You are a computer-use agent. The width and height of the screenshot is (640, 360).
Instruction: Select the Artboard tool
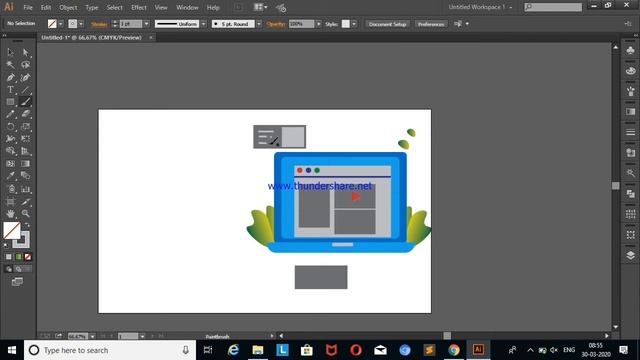coord(11,202)
